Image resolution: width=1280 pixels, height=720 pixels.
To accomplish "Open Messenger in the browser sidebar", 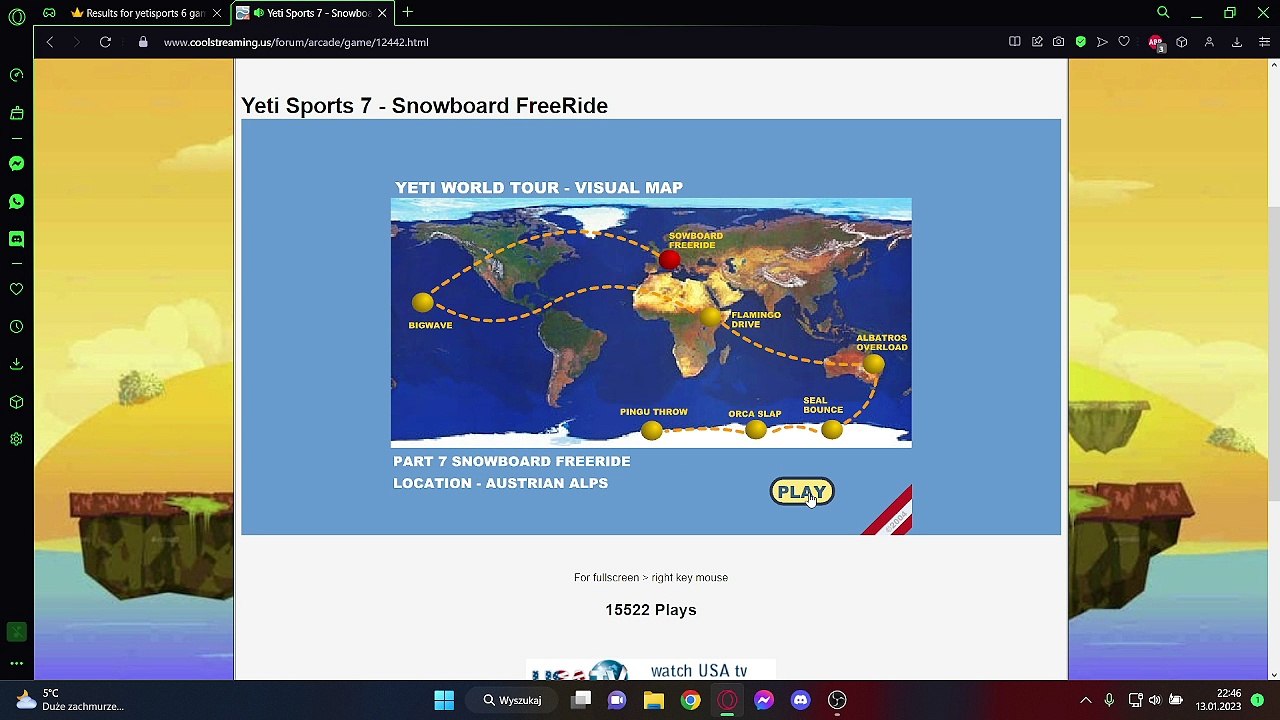I will (16, 163).
